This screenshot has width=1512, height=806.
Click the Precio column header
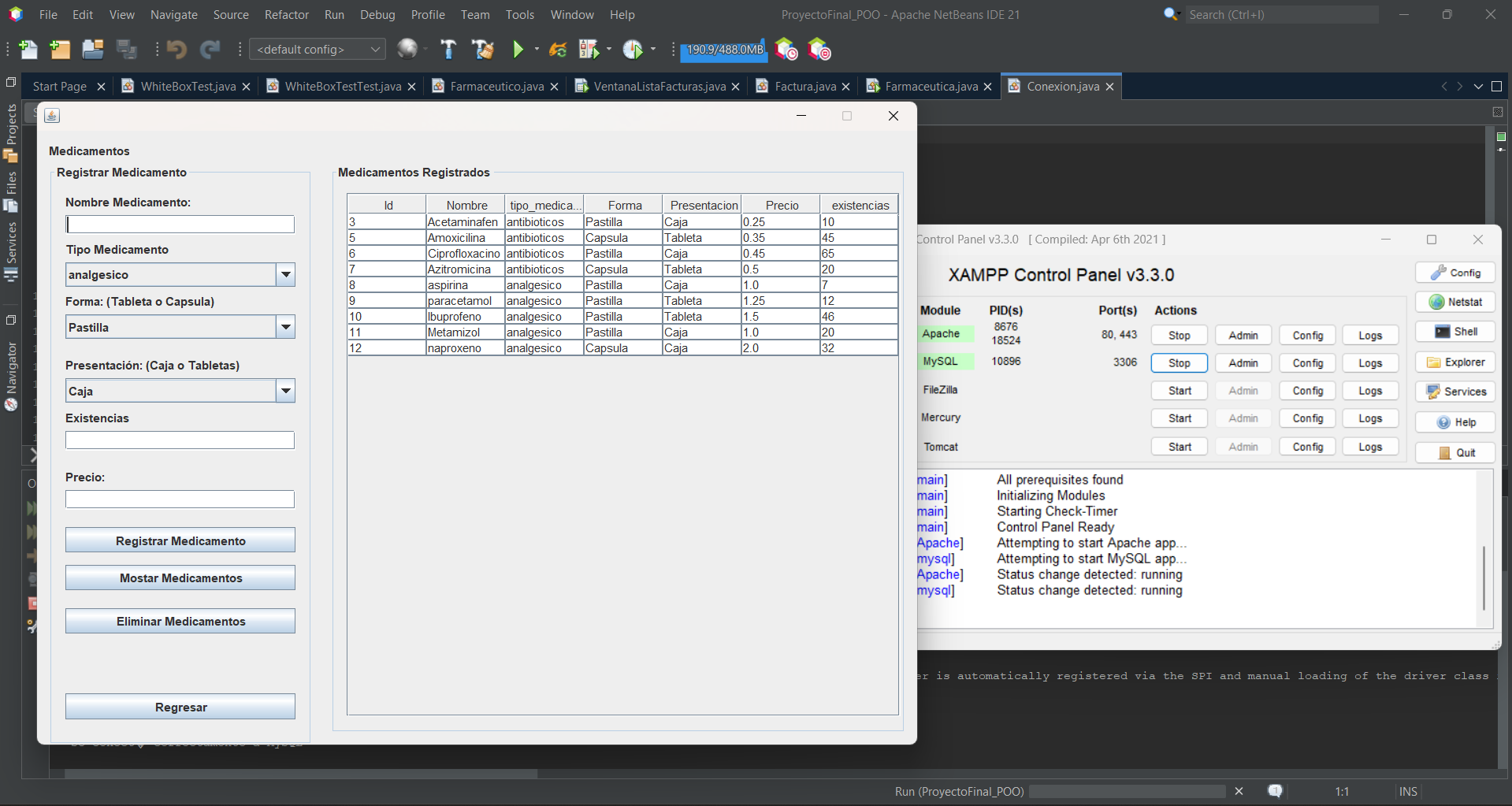[781, 205]
